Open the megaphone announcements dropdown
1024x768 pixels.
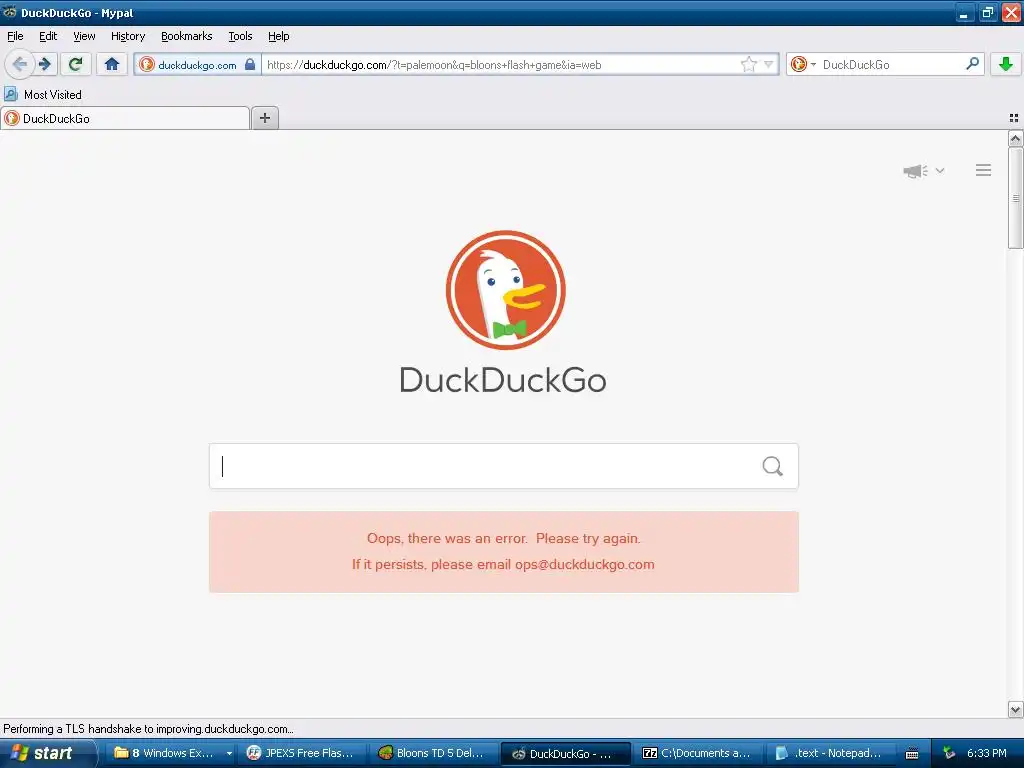pos(923,170)
